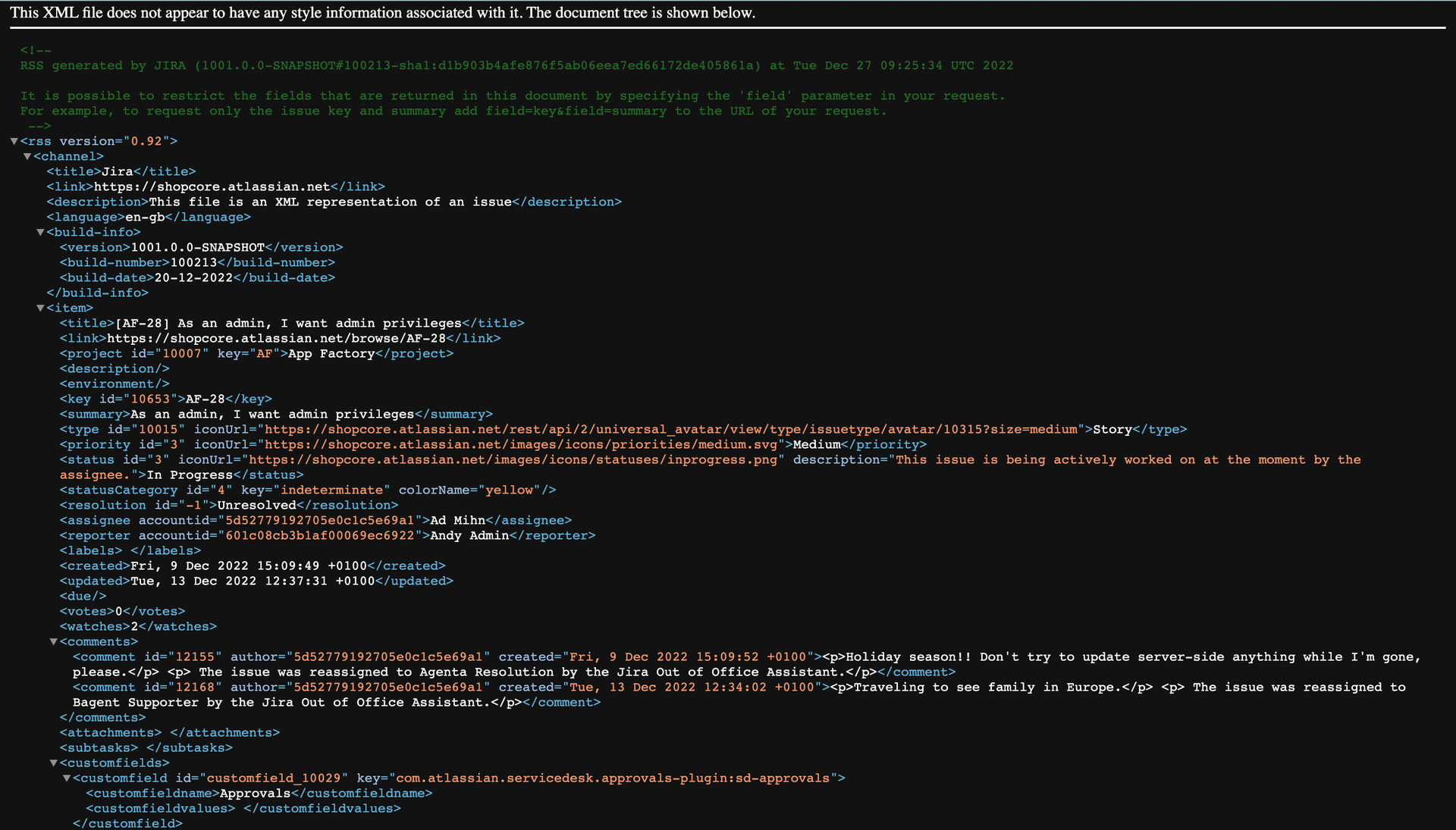Click the watches value 2
The image size is (1456, 830).
(x=134, y=626)
